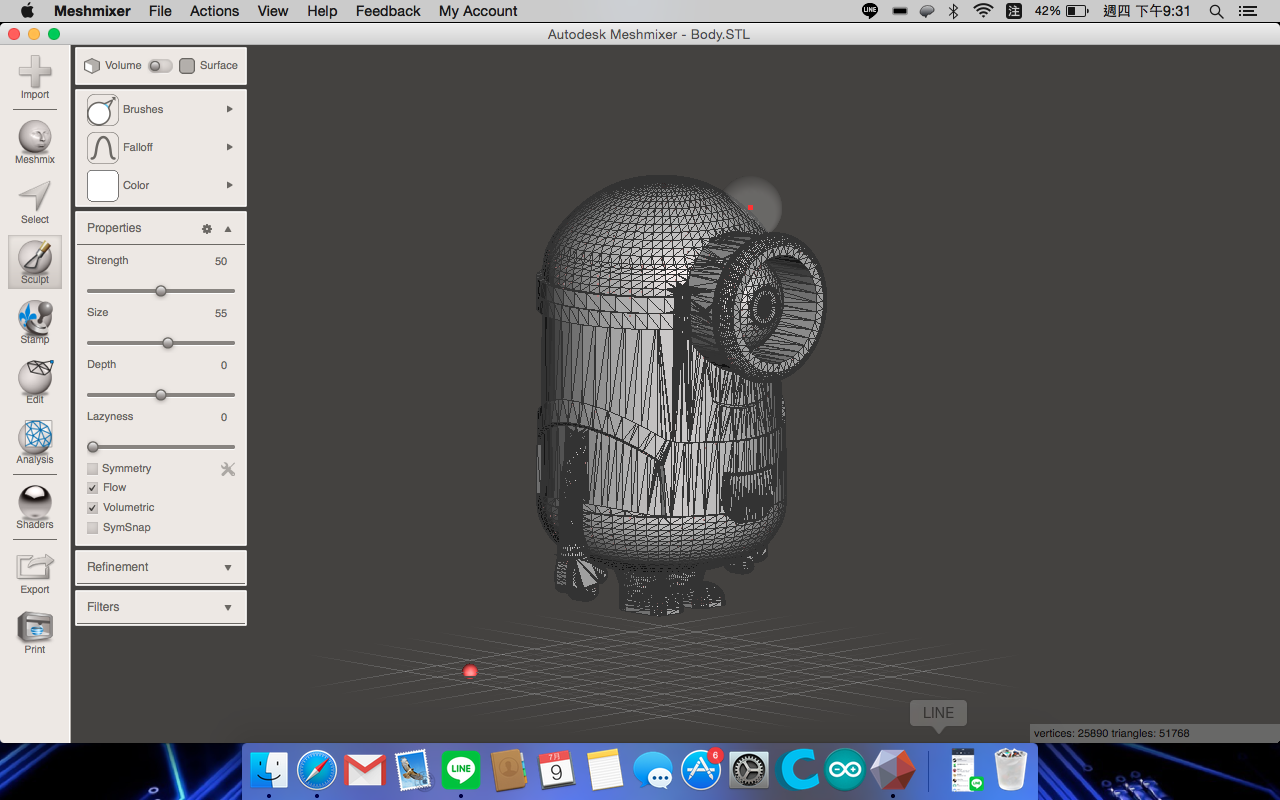Open the File menu

160,11
